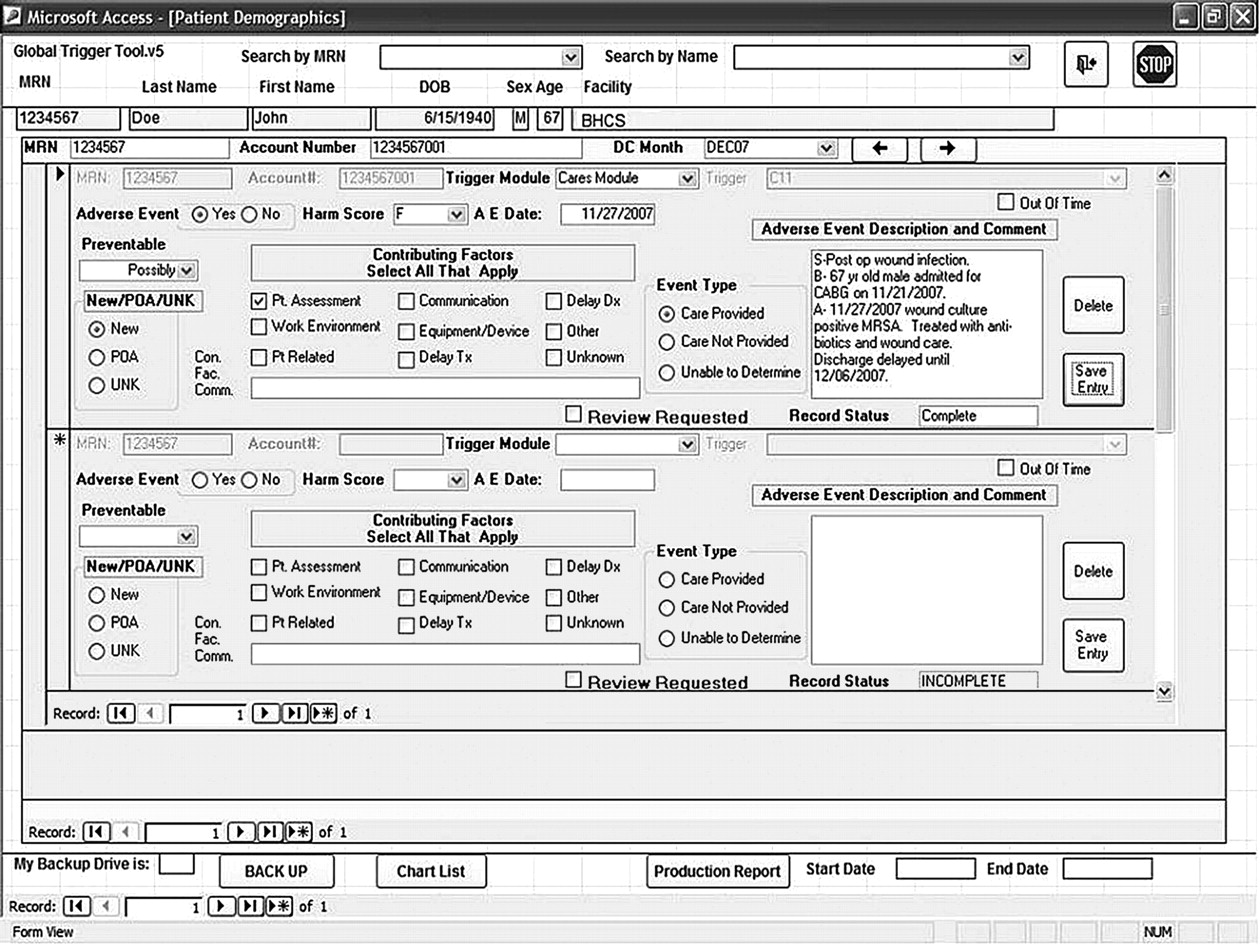
Task: Click the My Backup Drive field
Action: pyautogui.click(x=177, y=863)
